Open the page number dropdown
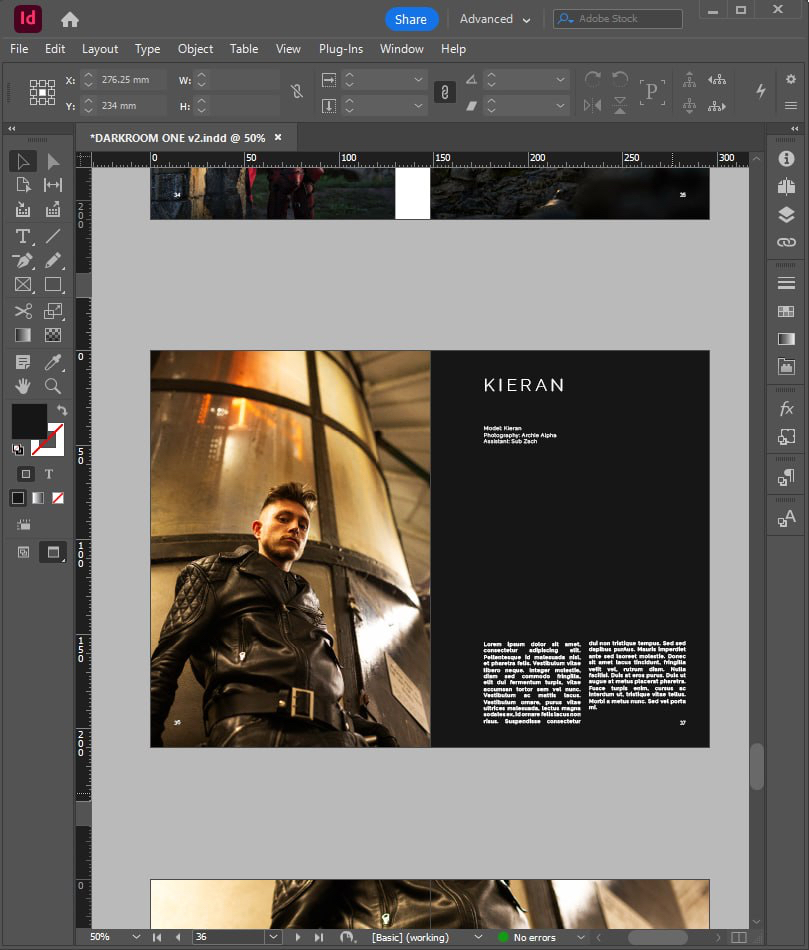Image resolution: width=809 pixels, height=950 pixels. click(x=273, y=937)
